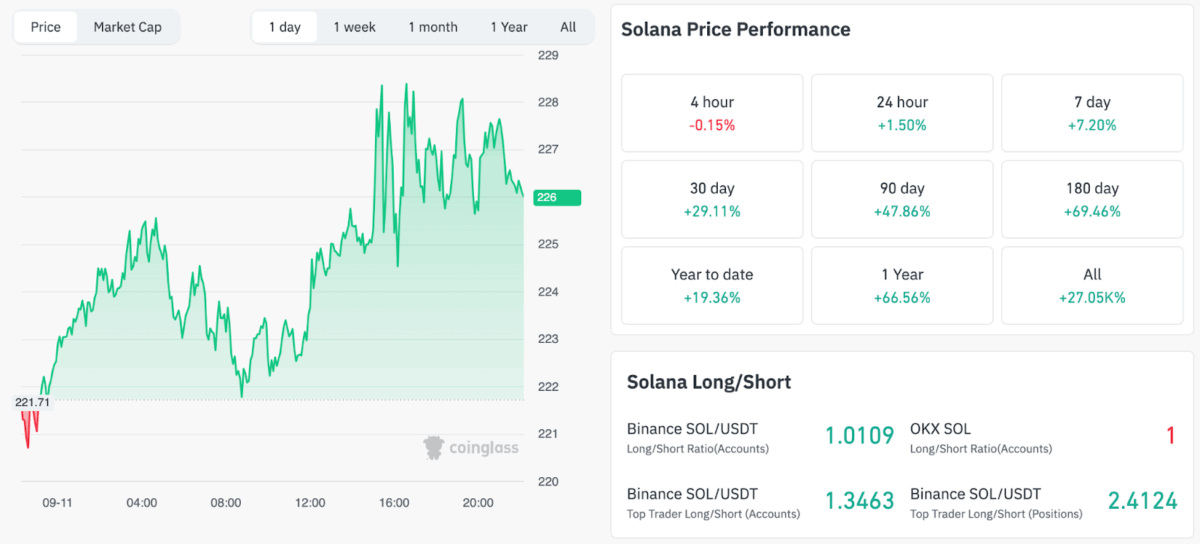Switch chart to Price view
1200x544 pixels.
[46, 27]
